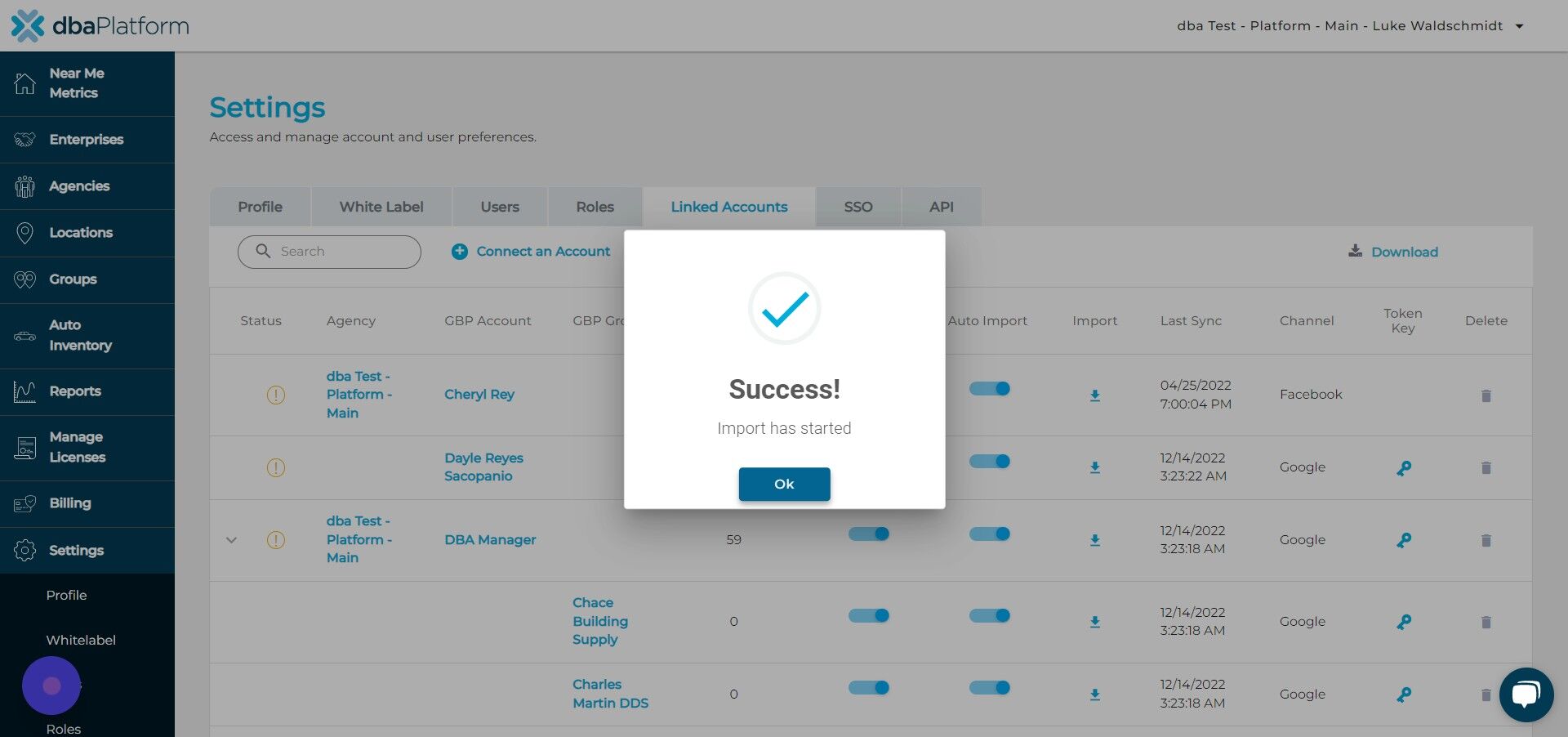Image resolution: width=1568 pixels, height=737 pixels.
Task: Click the token key icon for DBA Manager
Action: 1403,540
